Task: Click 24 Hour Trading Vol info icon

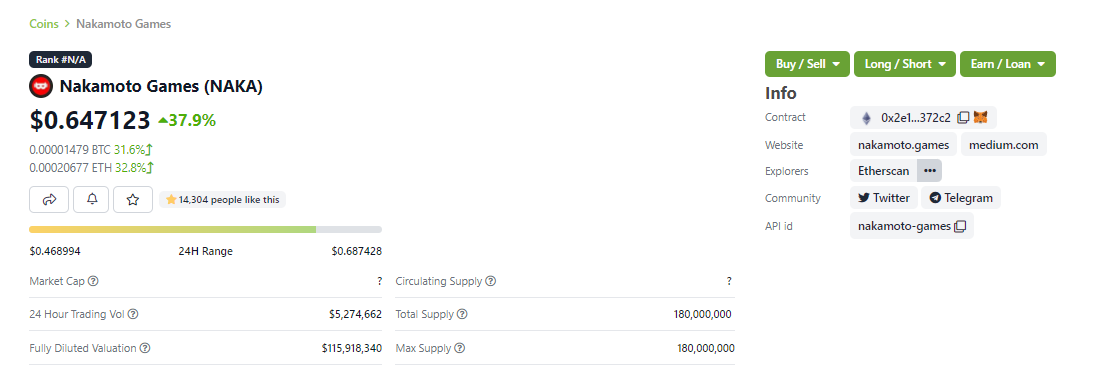Action: pos(133,314)
